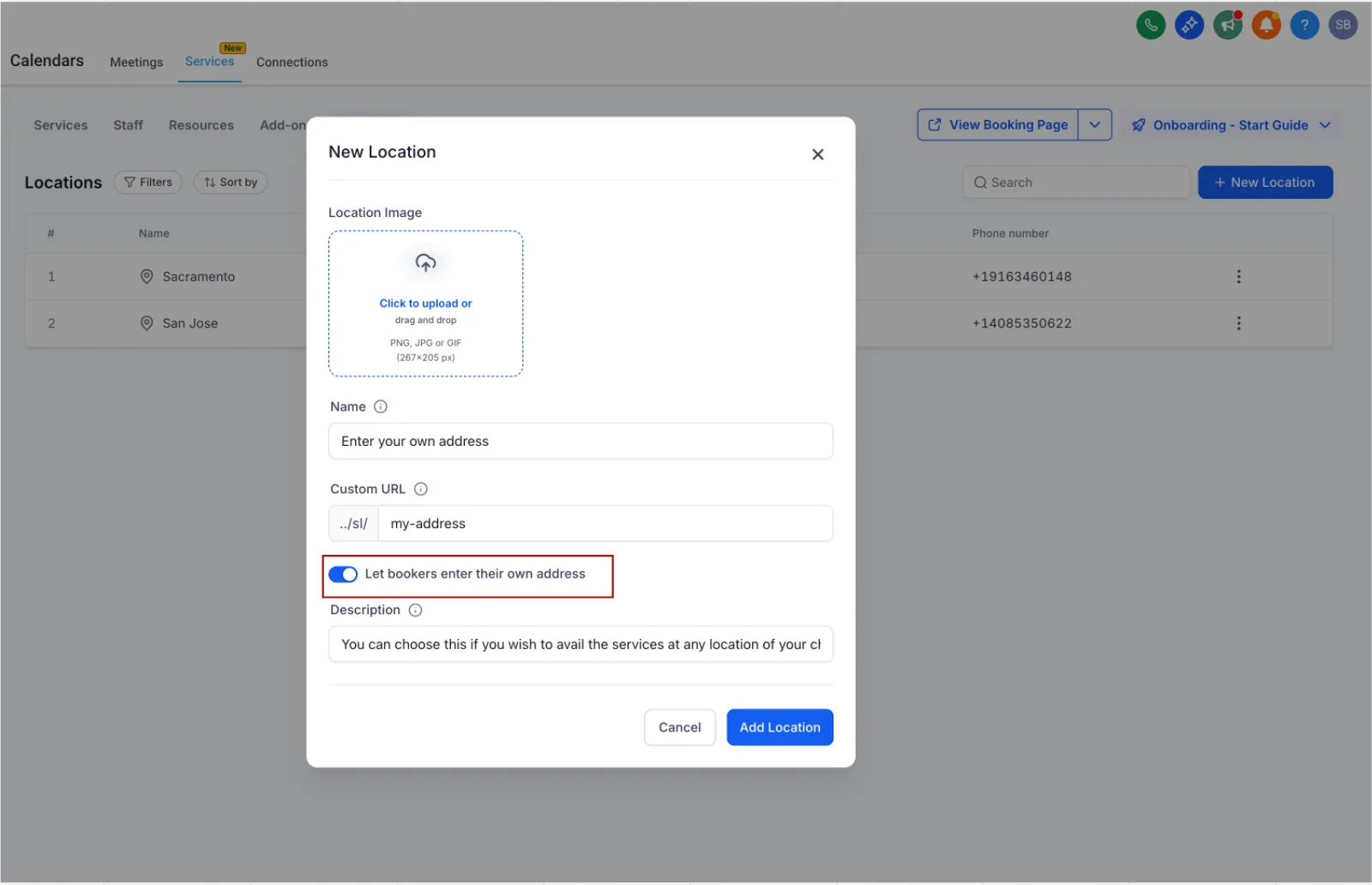Open the orange notifications bell
The image size is (1372, 885).
coord(1266,25)
